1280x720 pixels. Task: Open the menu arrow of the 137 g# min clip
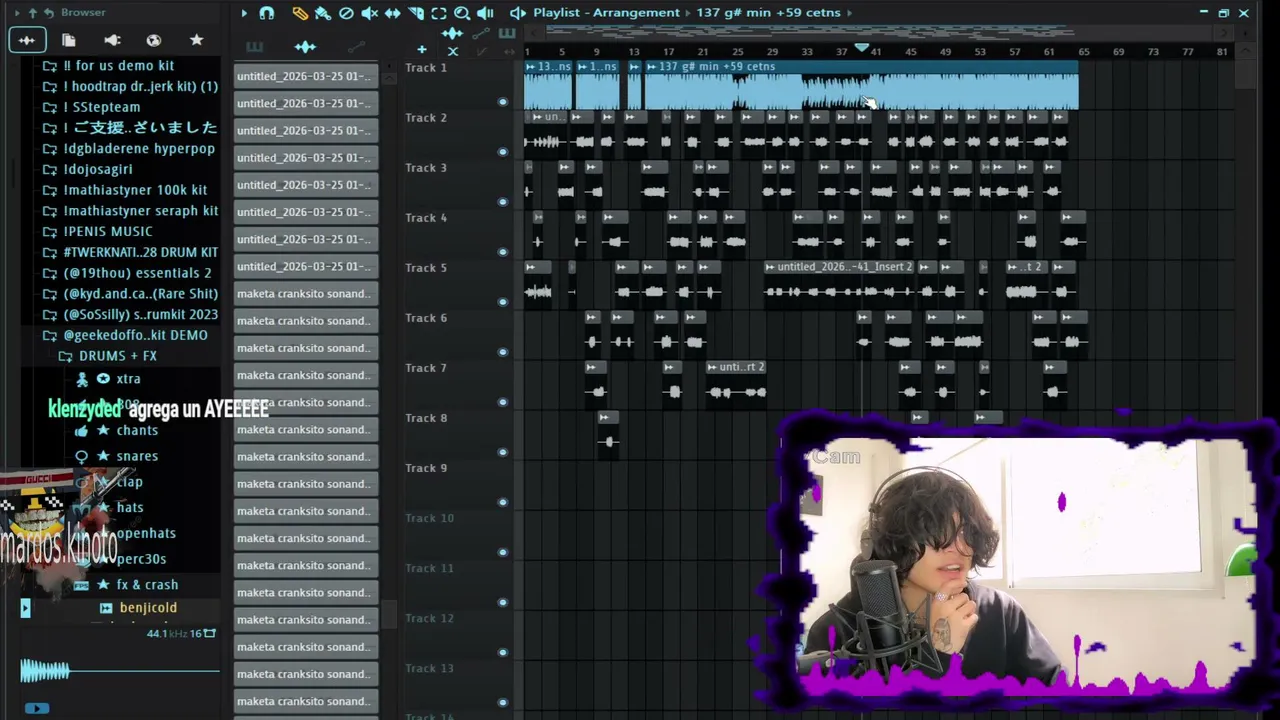(x=651, y=67)
